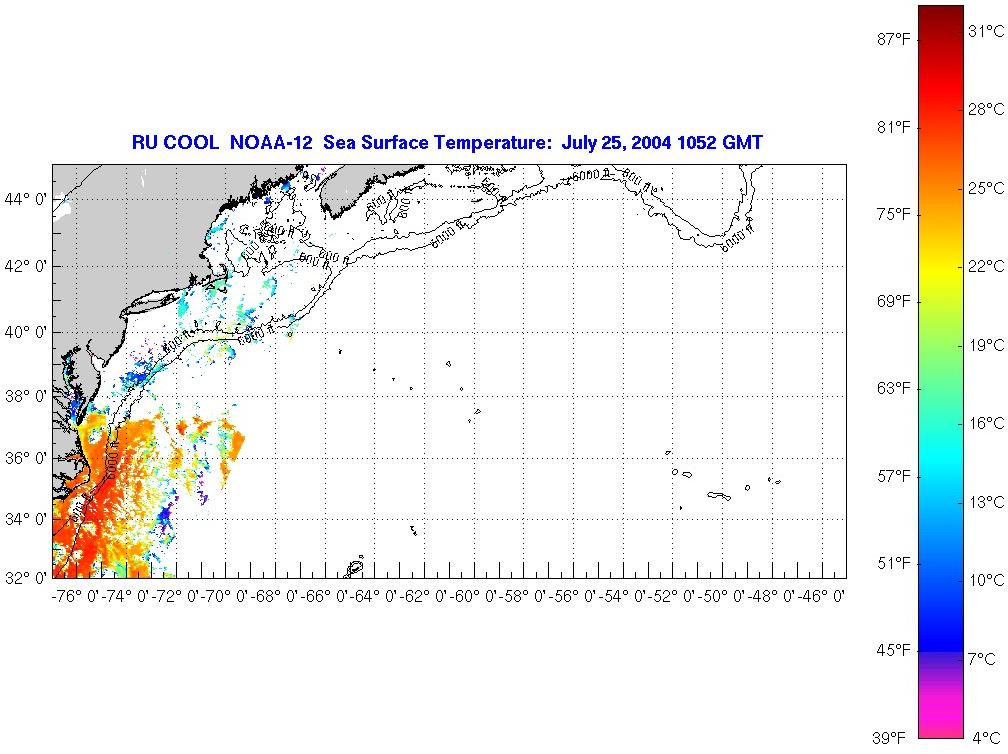Click the 32° 0' latitude label
Screen dimensions: 1008x754
click(x=25, y=577)
